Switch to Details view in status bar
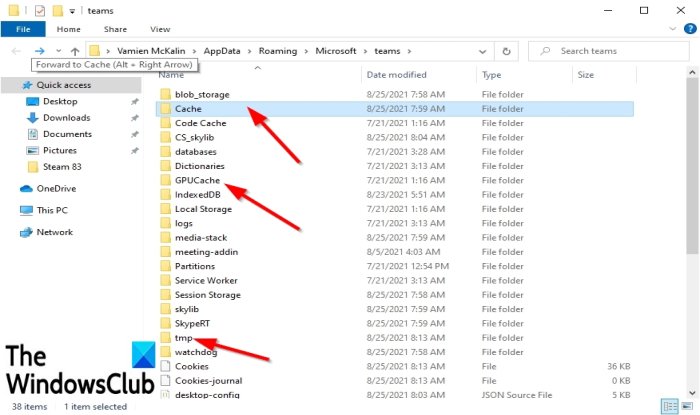This screenshot has width=700, height=415. point(670,406)
